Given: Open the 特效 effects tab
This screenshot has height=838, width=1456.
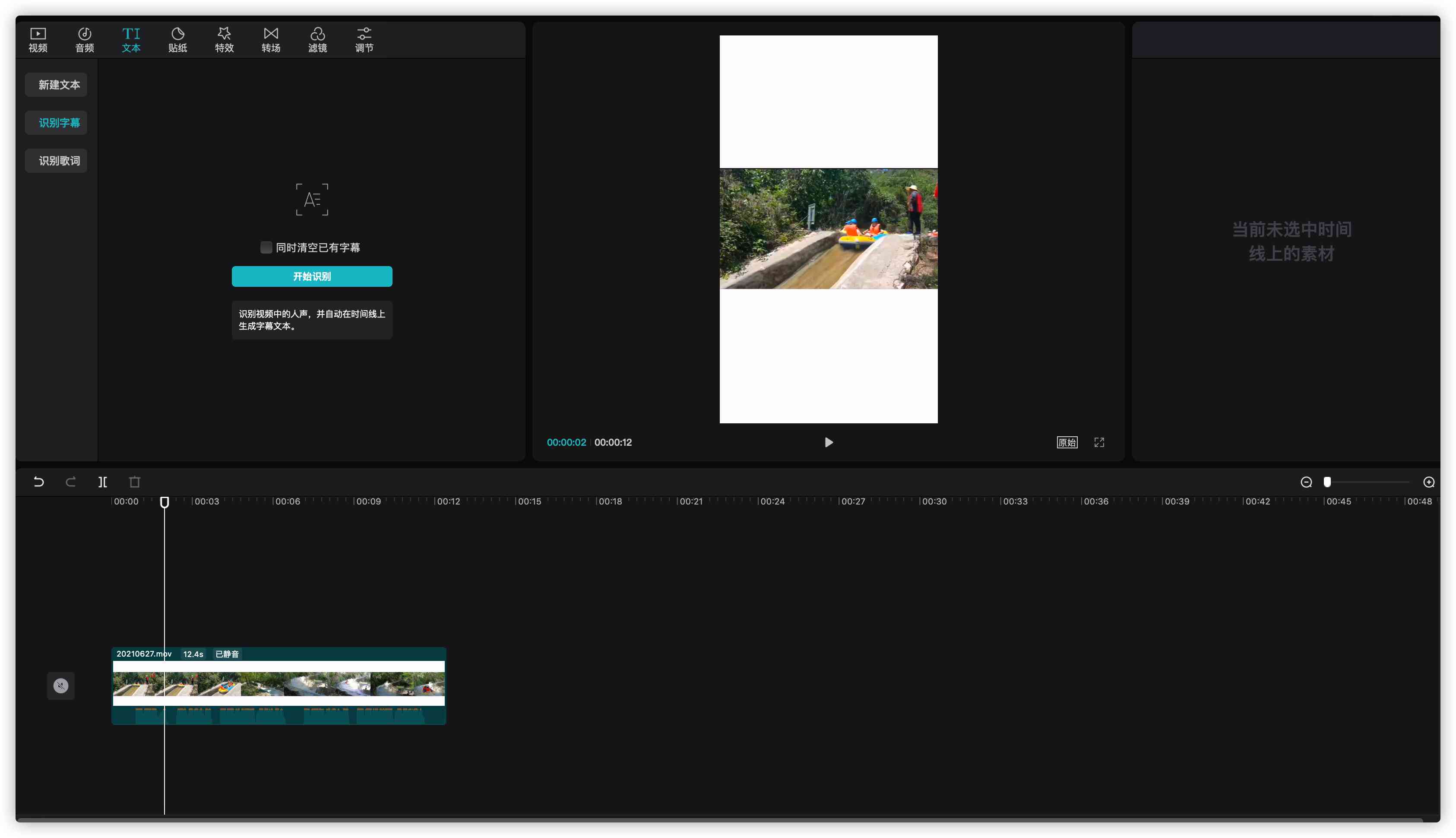Looking at the screenshot, I should (225, 40).
